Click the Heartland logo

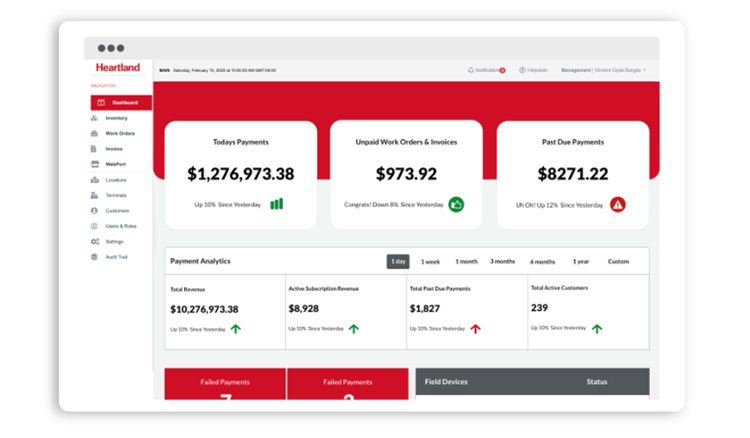coord(118,68)
